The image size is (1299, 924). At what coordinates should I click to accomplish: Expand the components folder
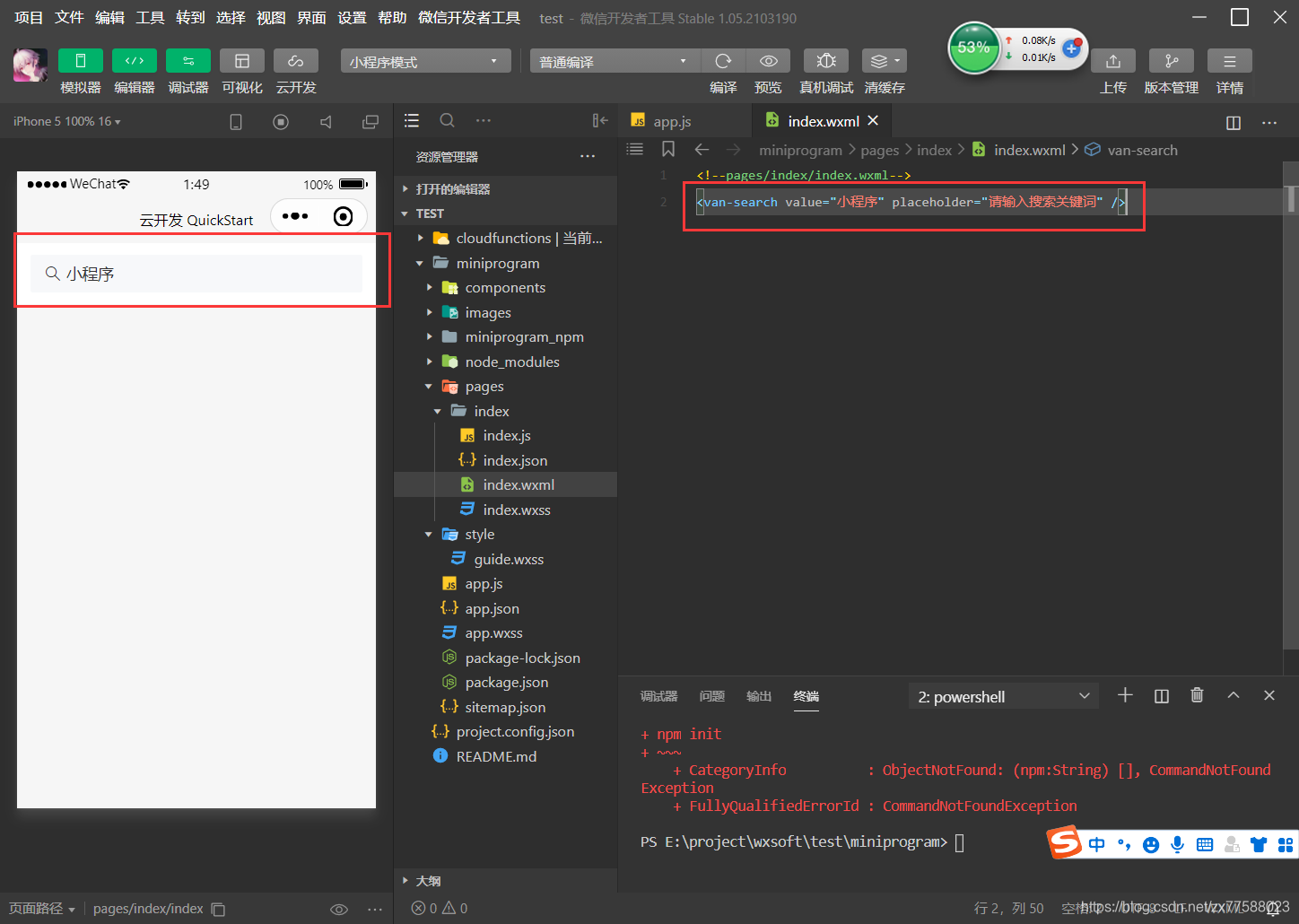pos(505,287)
